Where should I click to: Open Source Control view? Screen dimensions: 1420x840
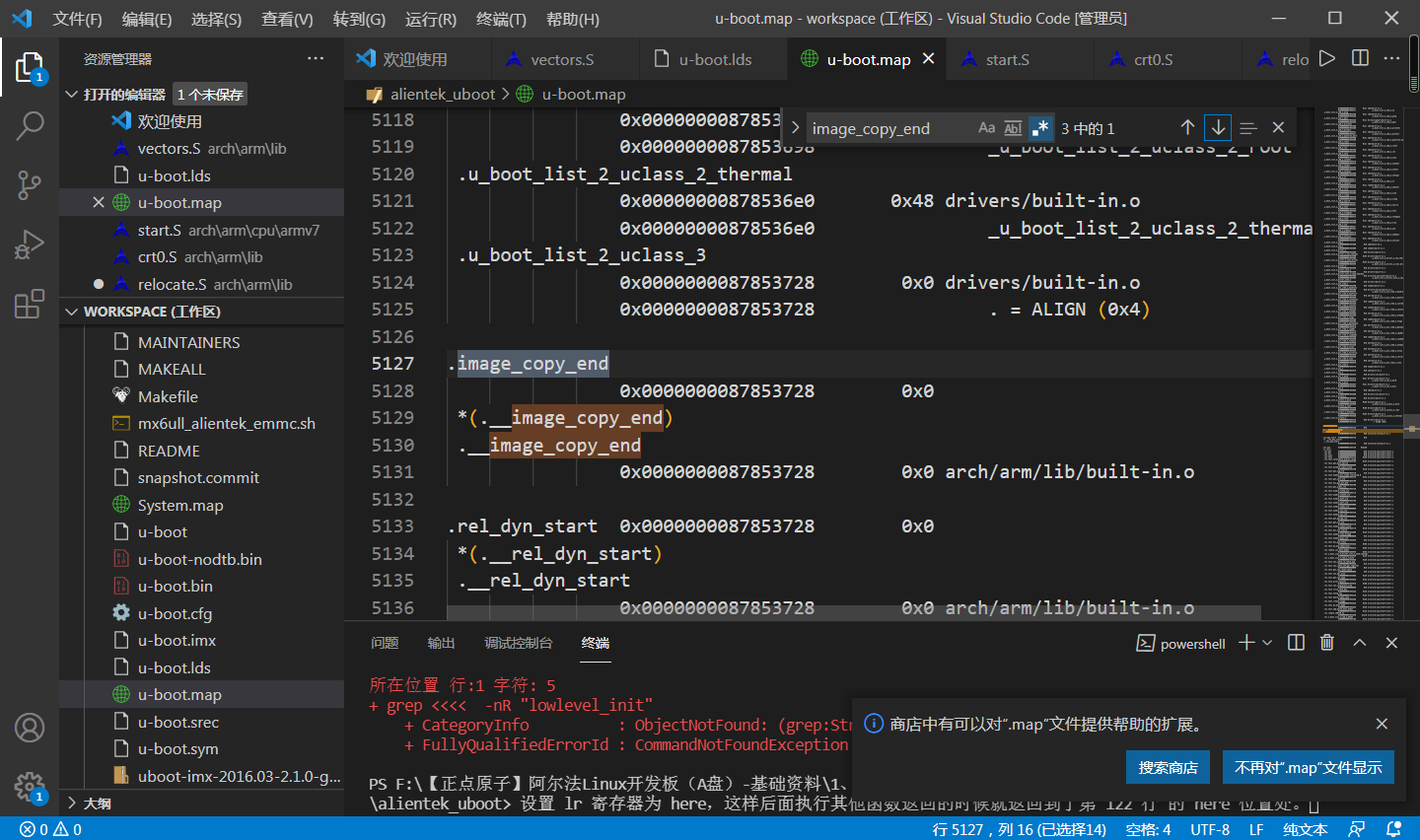(x=30, y=184)
